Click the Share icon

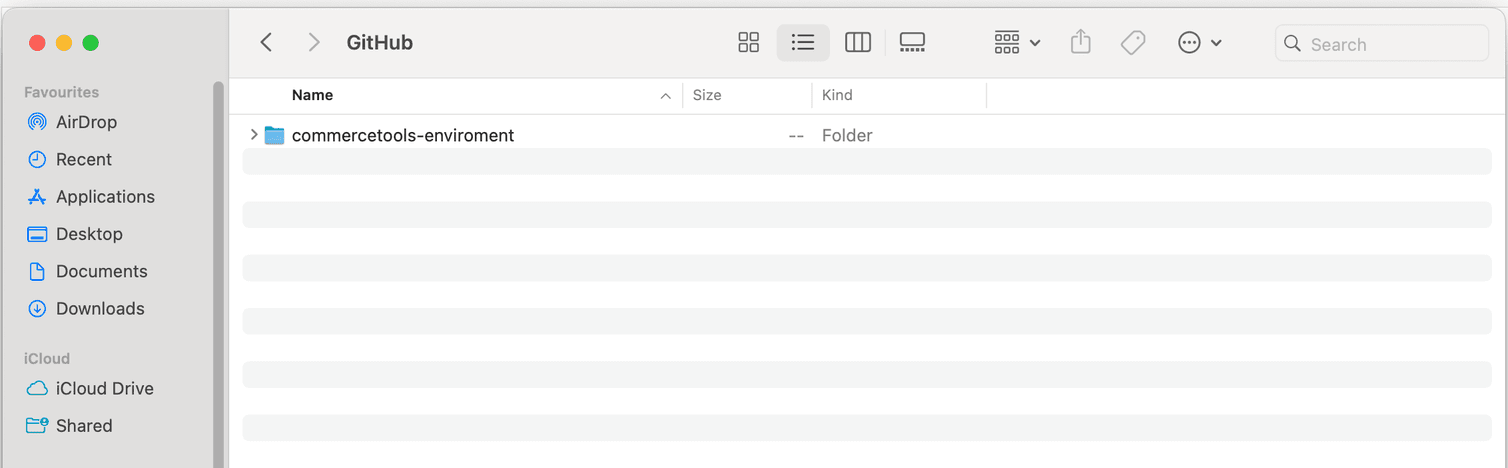1080,43
